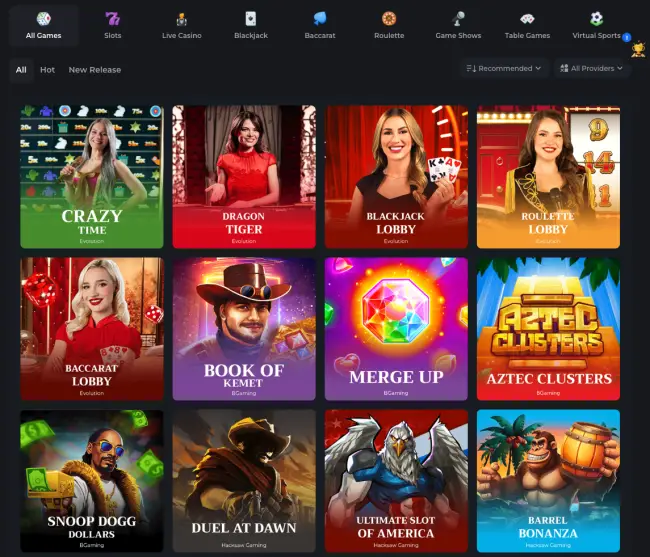The width and height of the screenshot is (650, 557).
Task: Open the Live Casino dealer icon
Action: (x=182, y=19)
